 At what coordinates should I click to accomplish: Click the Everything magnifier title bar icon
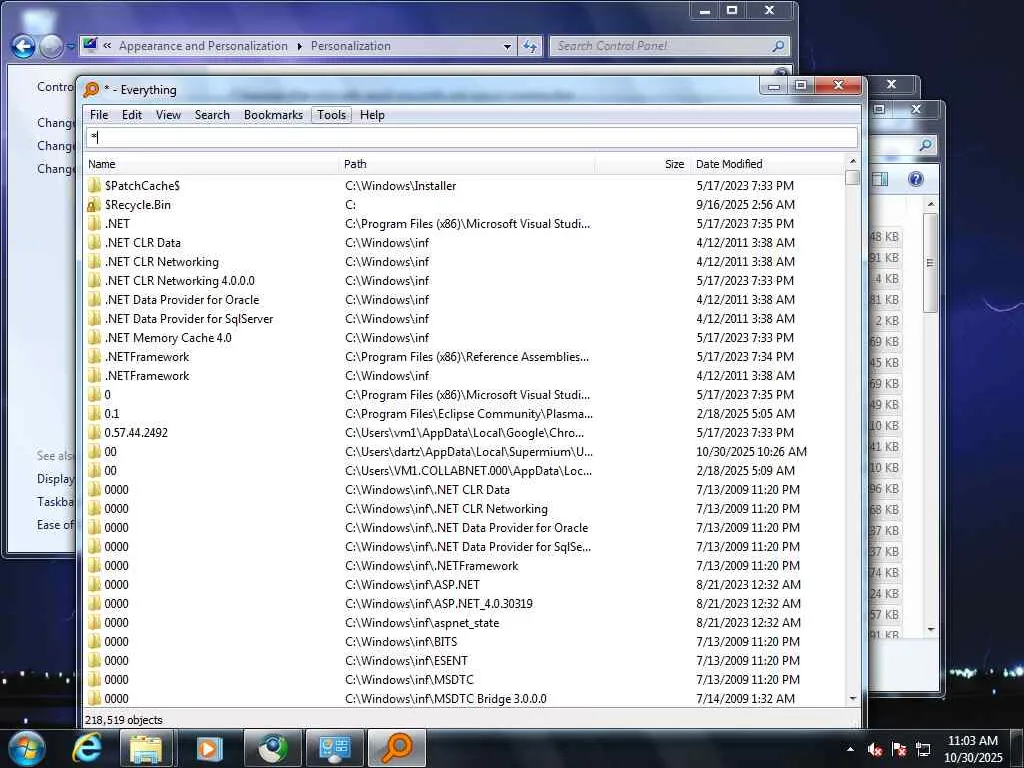point(91,89)
